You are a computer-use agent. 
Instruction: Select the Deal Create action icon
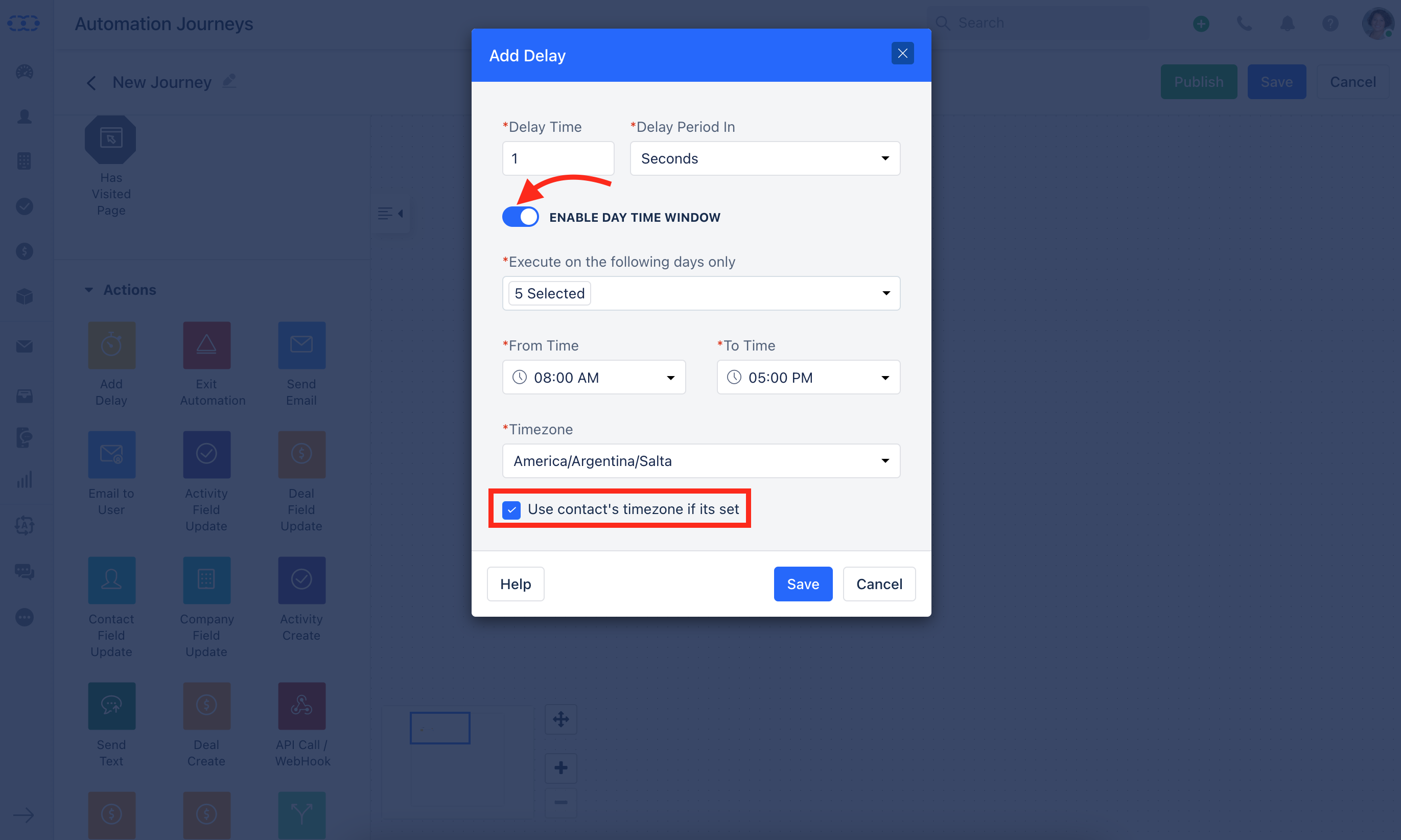tap(206, 706)
